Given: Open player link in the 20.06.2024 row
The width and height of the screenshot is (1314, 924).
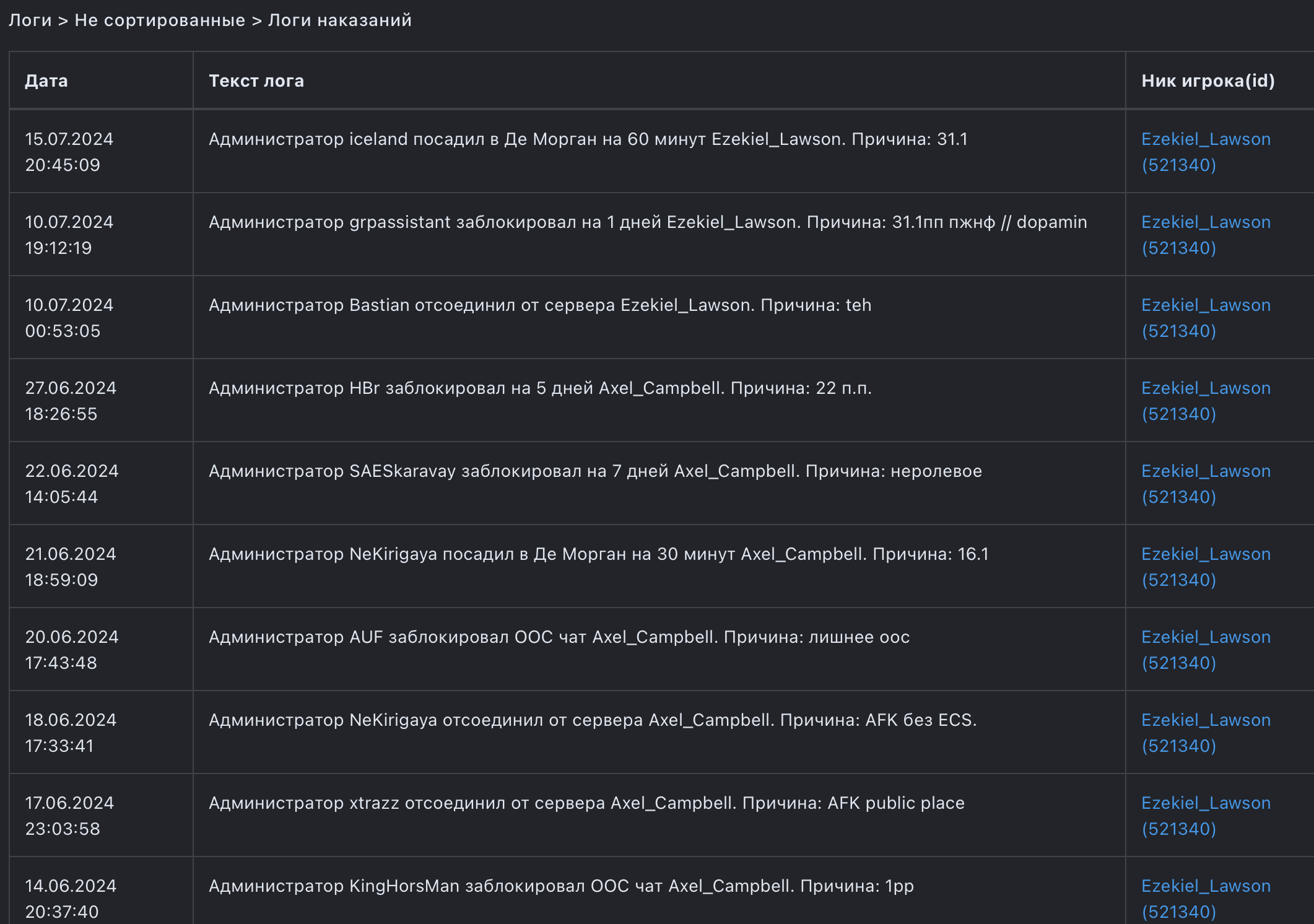Looking at the screenshot, I should click(x=1206, y=650).
